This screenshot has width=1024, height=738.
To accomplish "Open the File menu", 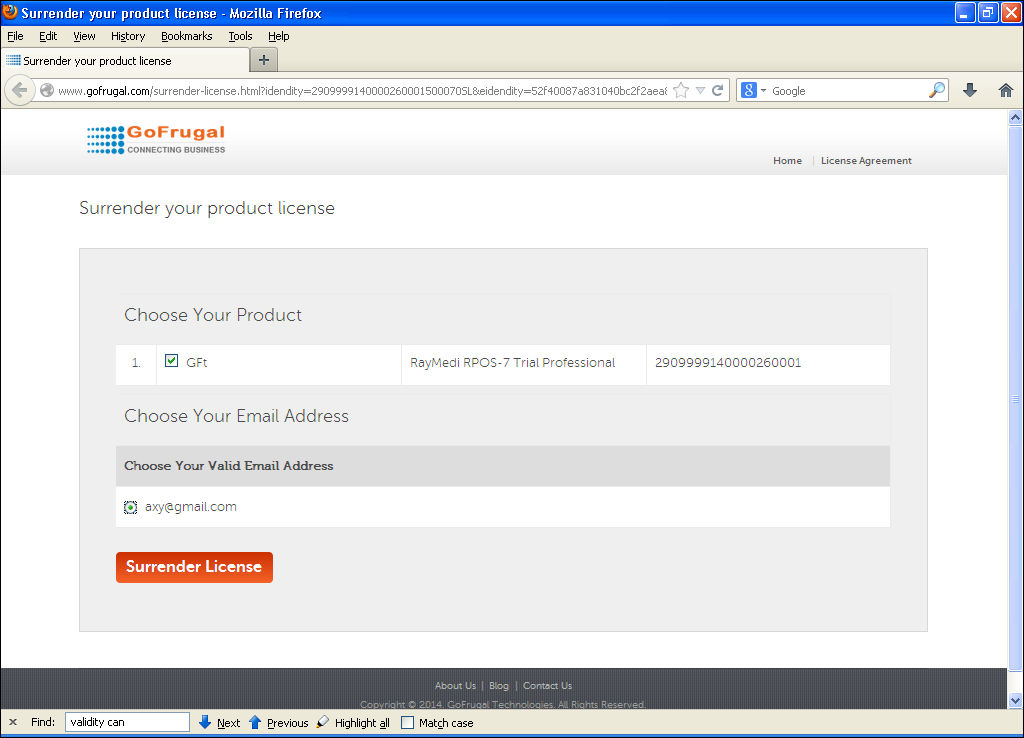I will pyautogui.click(x=15, y=36).
